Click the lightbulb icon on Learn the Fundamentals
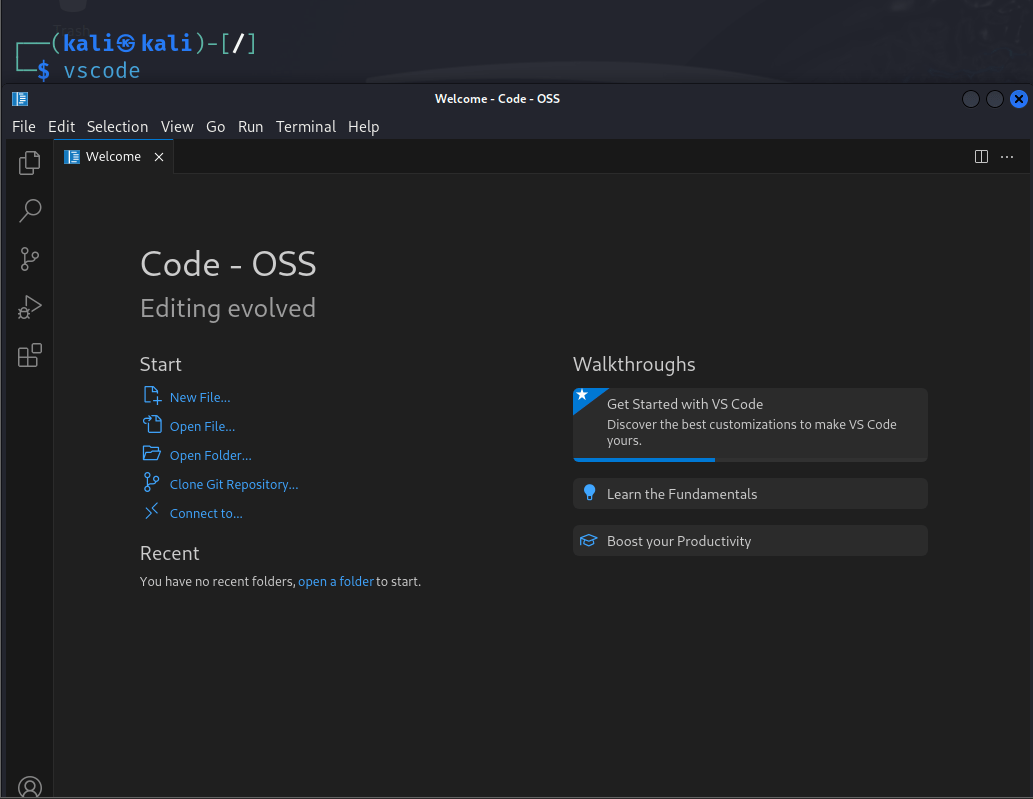 coord(589,493)
